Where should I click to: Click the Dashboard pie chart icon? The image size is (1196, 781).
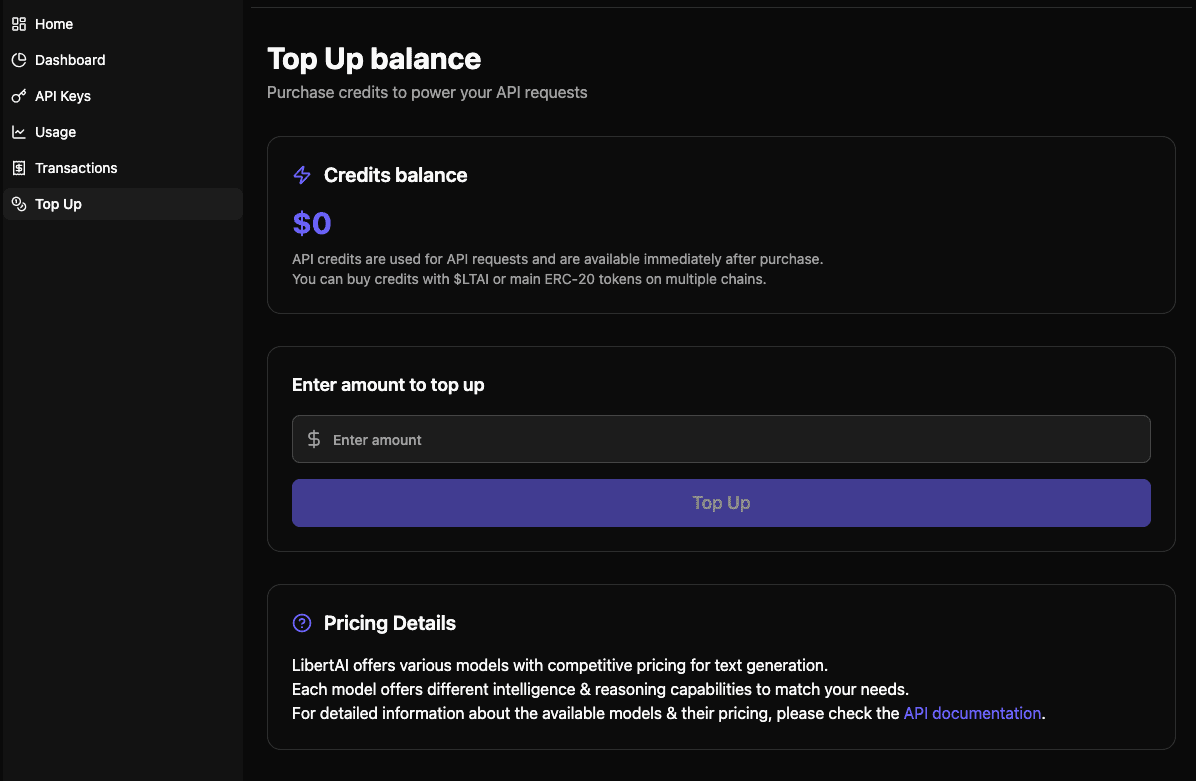point(19,60)
